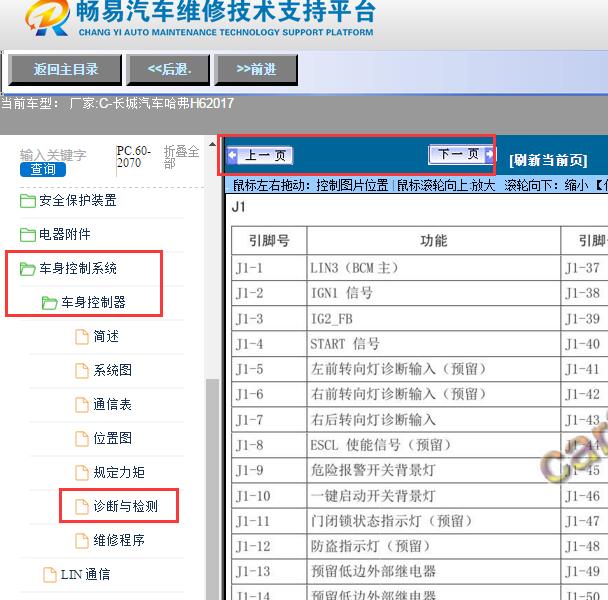Click right arrow on 下一页 button

(x=489, y=154)
